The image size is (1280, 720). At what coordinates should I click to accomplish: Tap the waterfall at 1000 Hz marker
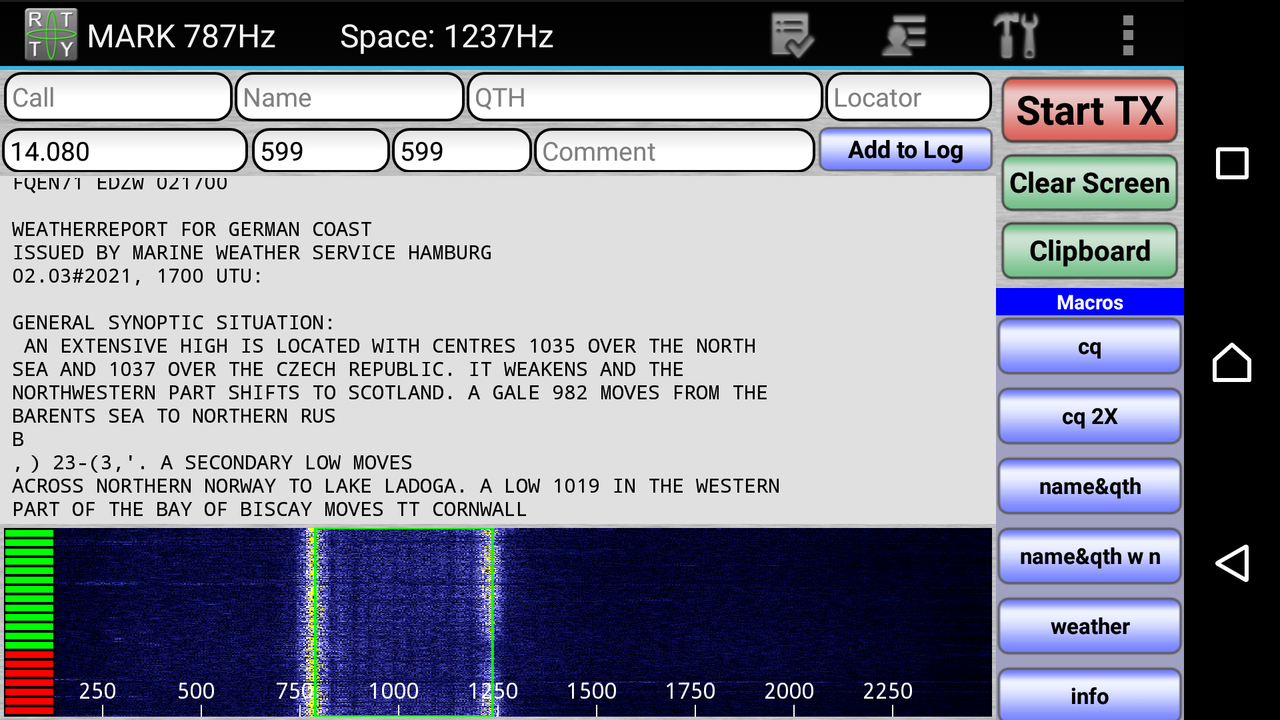pos(394,691)
